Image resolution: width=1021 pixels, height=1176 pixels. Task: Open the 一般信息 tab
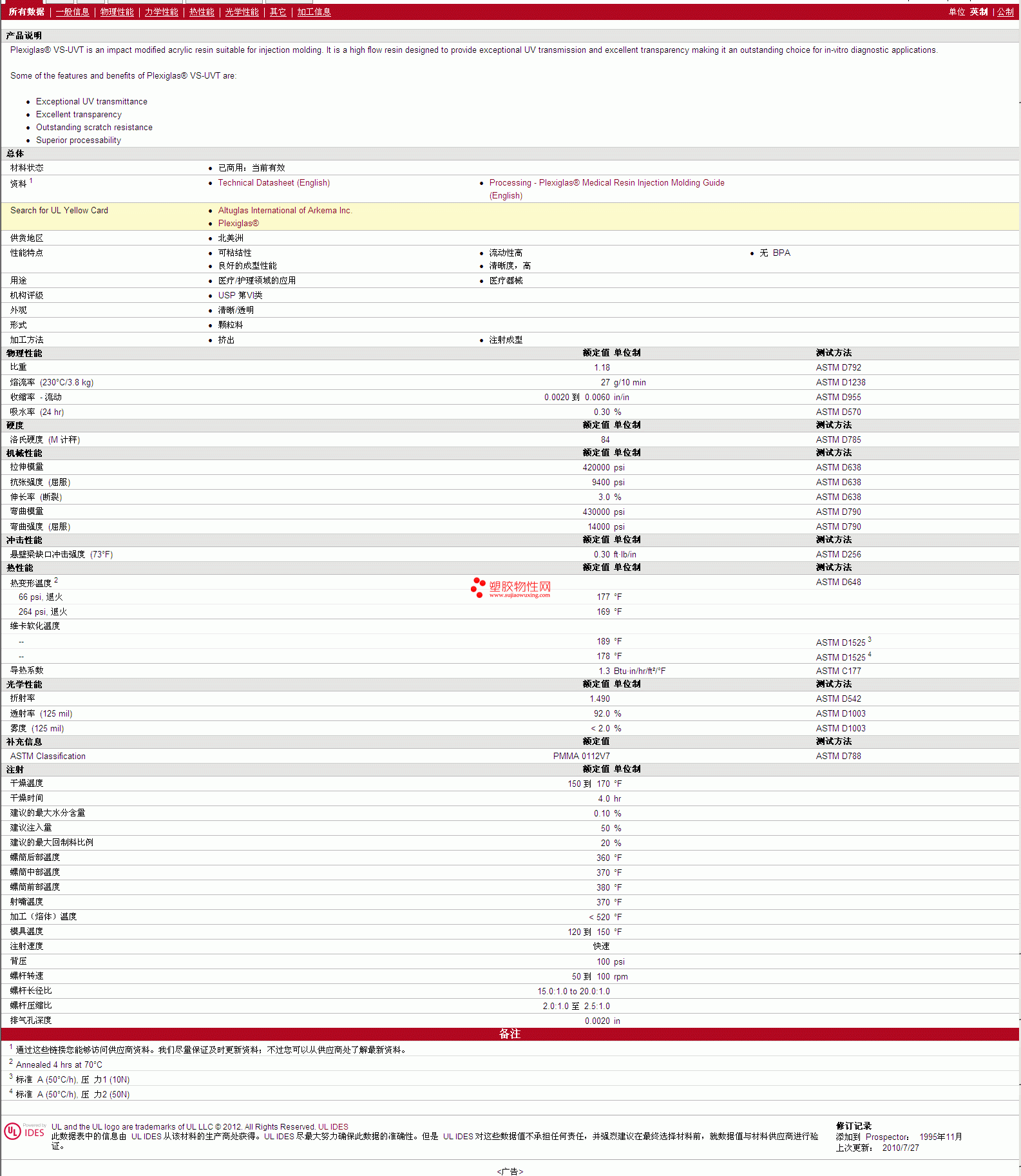pyautogui.click(x=72, y=12)
